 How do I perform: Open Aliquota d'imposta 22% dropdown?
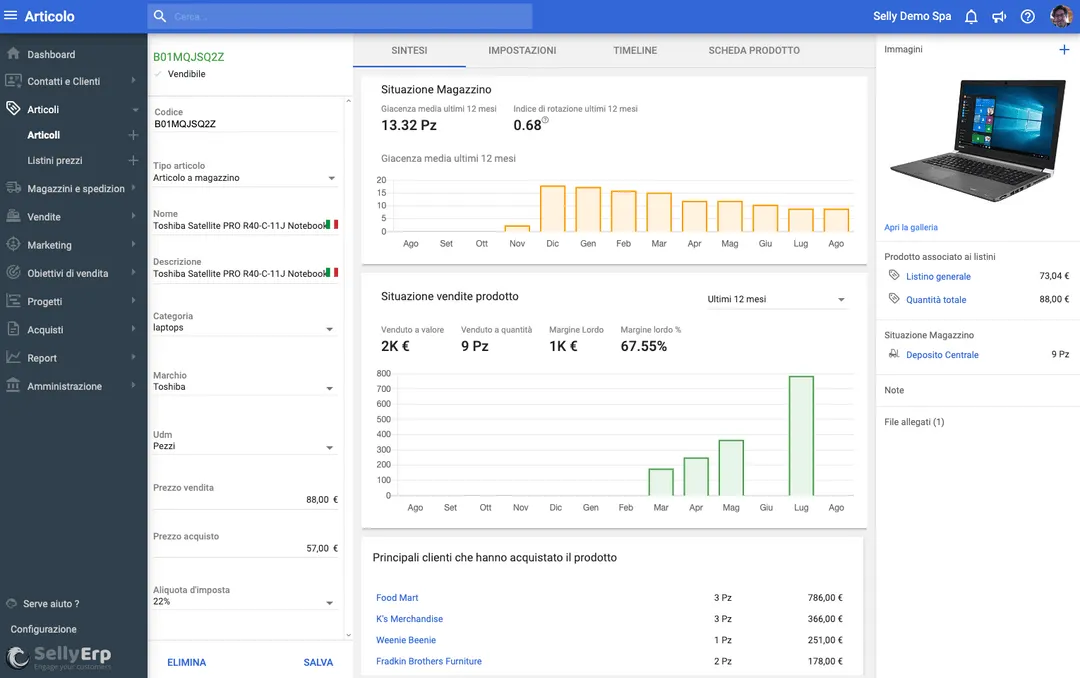click(x=246, y=602)
